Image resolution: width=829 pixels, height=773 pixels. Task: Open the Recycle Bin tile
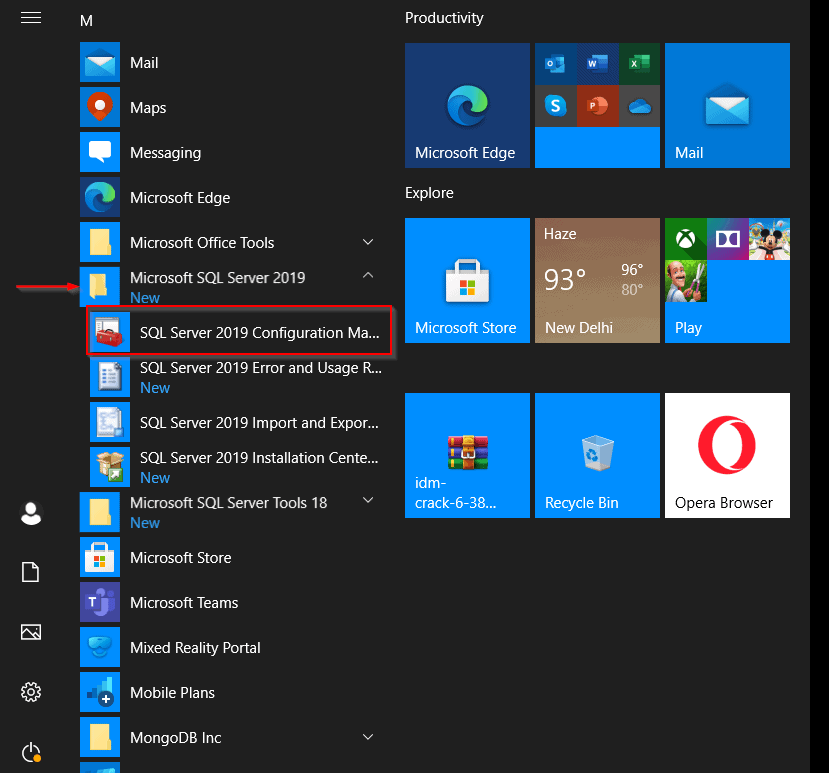click(597, 455)
